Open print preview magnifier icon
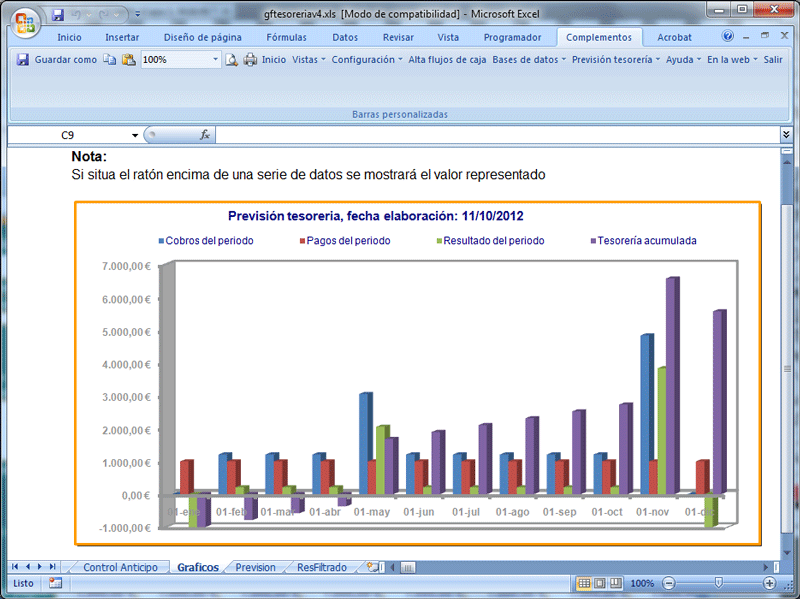This screenshot has height=599, width=800. point(232,60)
